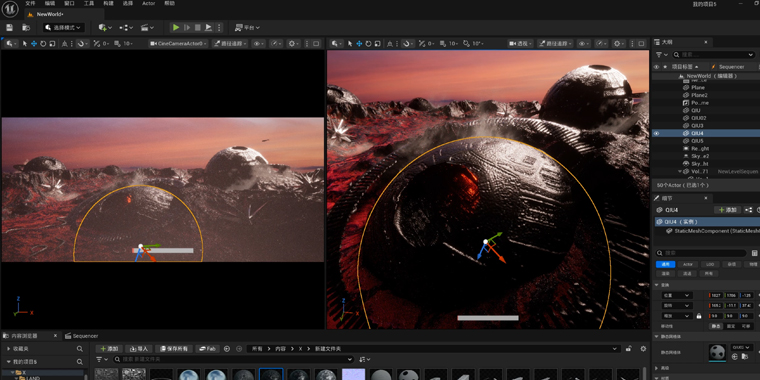Click the Unreal Engine logo

[10, 8]
